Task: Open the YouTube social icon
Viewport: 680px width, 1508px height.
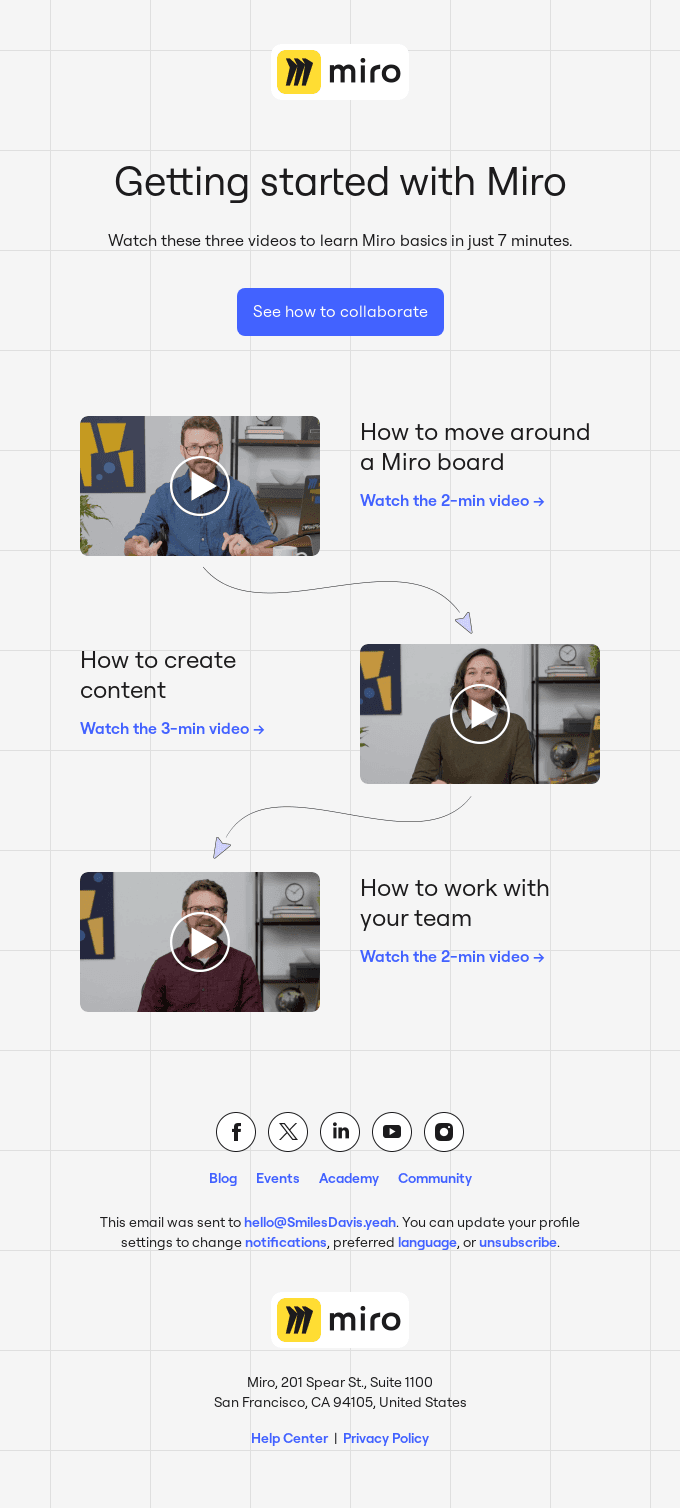Action: (392, 1132)
